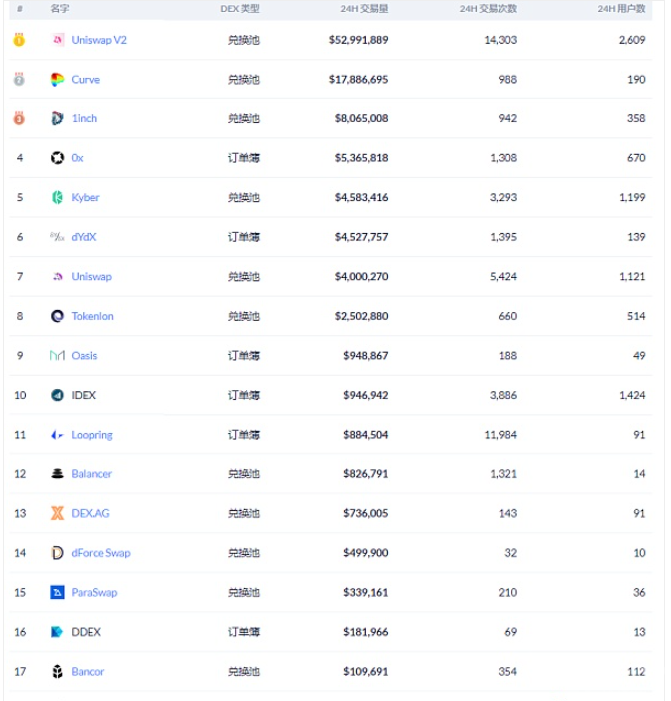
Task: Click the DEX 类型 column header
Action: click(x=240, y=9)
